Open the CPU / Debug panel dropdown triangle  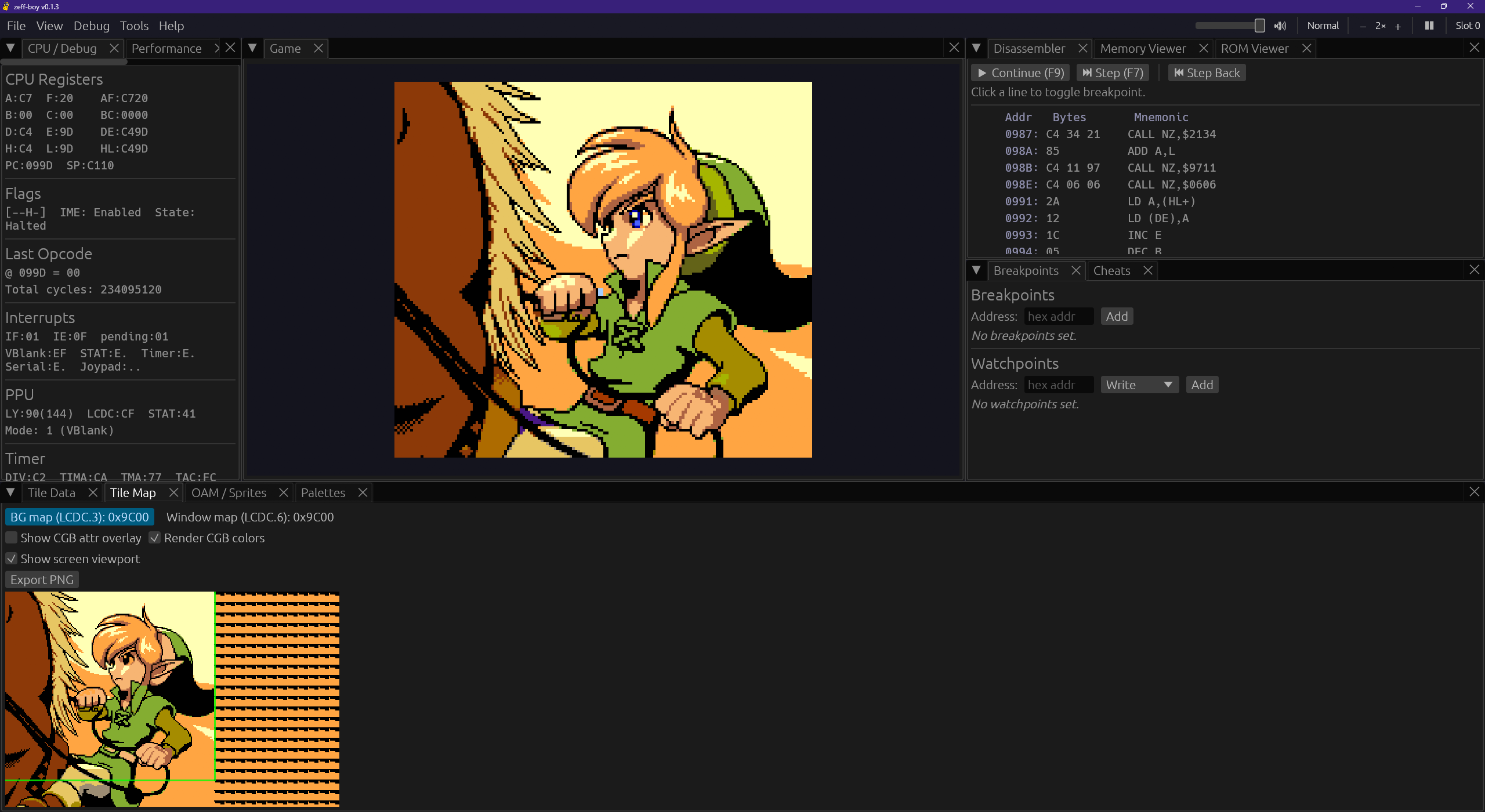point(10,48)
